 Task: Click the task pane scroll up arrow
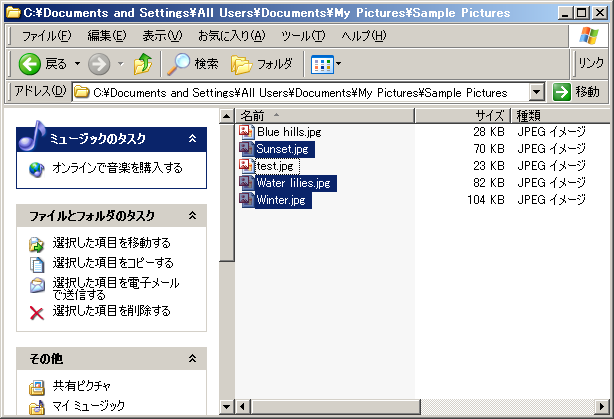point(226,116)
